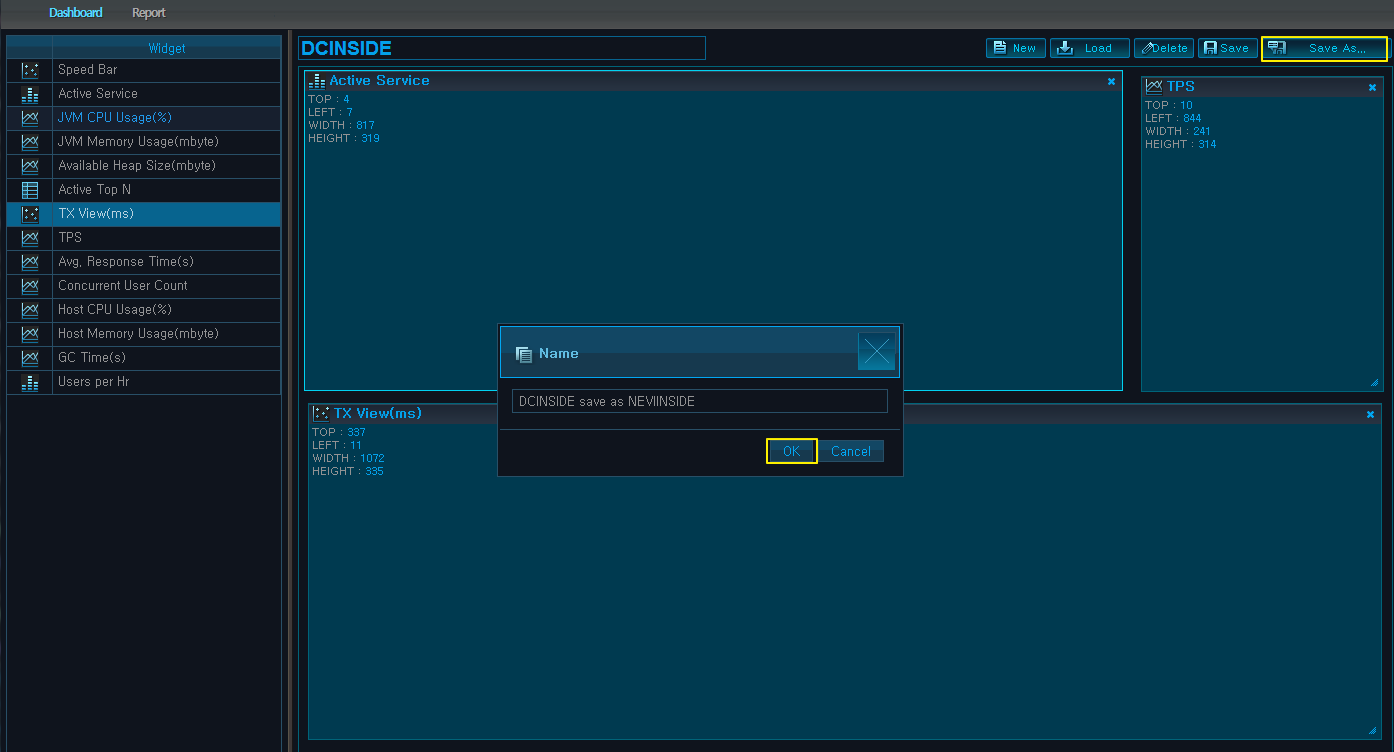Switch to the Report tab

click(149, 13)
